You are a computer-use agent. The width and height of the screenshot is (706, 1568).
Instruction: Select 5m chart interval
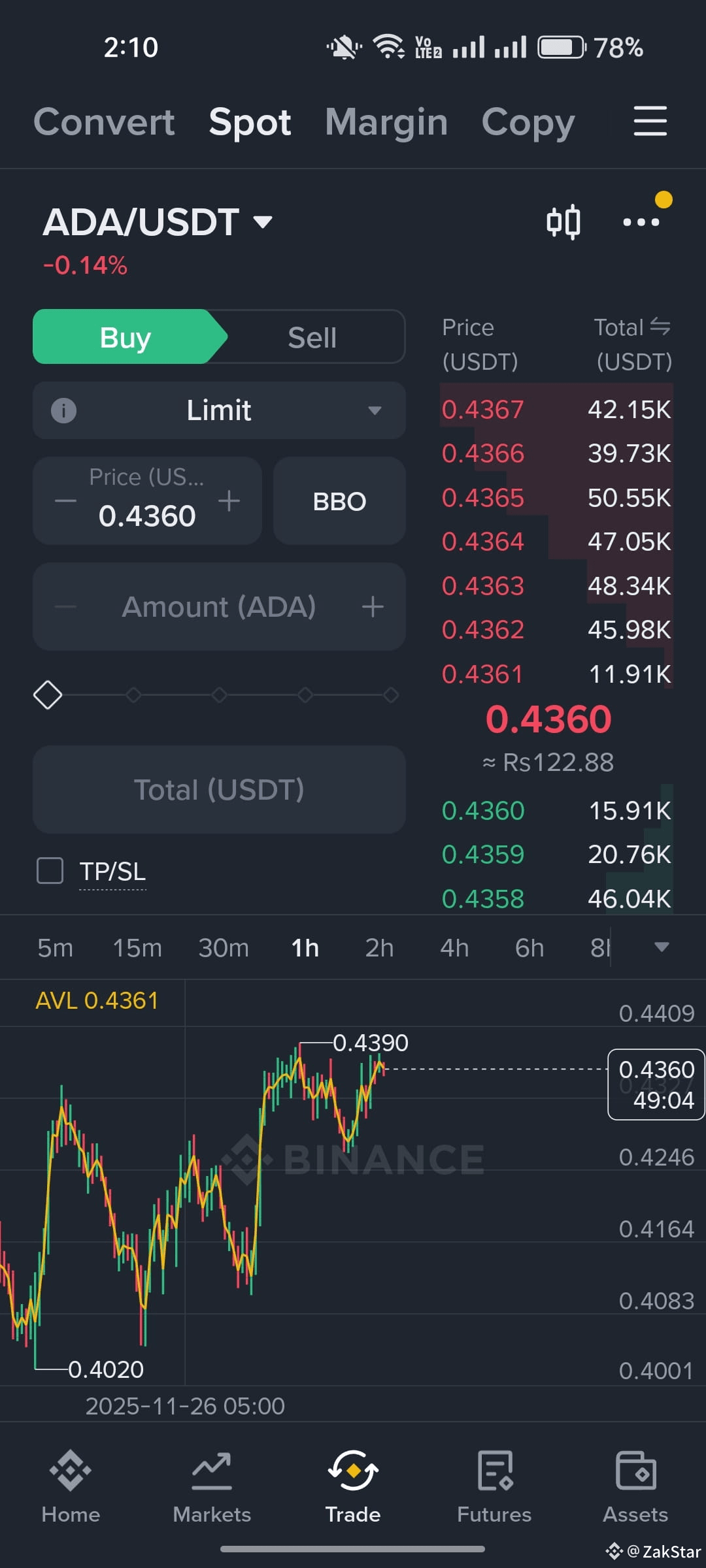55,947
